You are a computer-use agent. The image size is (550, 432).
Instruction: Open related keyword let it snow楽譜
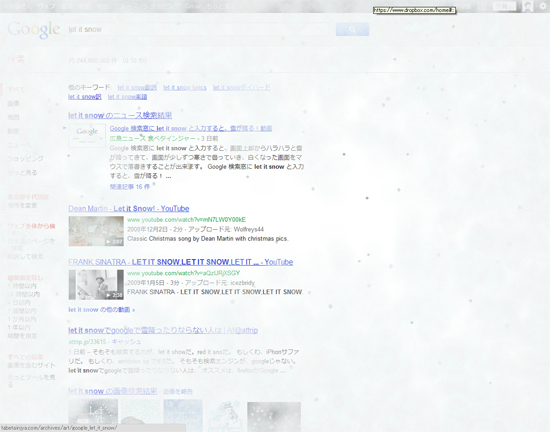pos(127,97)
